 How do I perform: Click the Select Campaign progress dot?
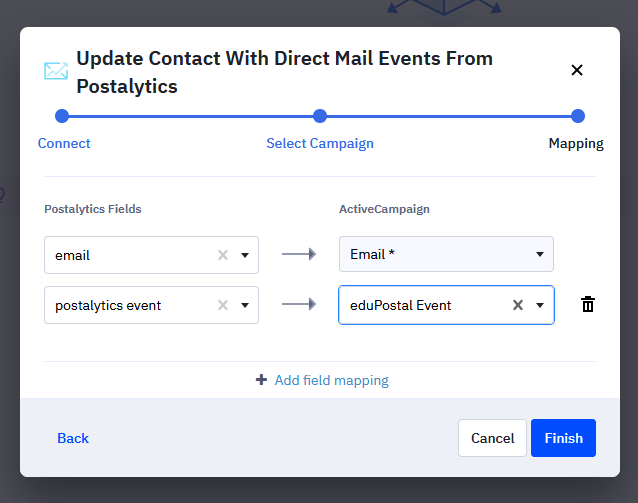tap(320, 116)
